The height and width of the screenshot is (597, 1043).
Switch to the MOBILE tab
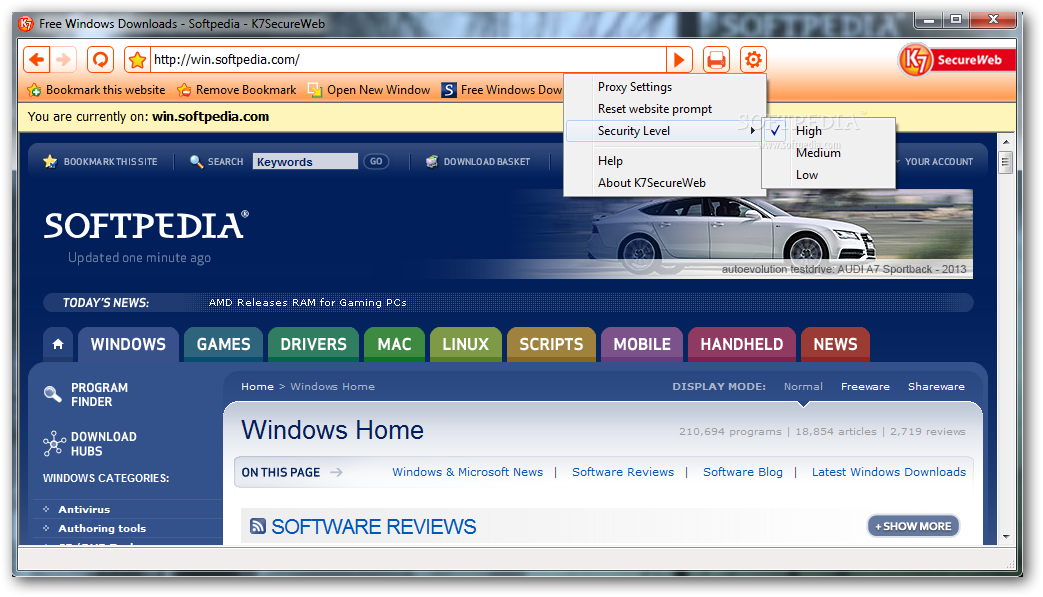(x=642, y=344)
